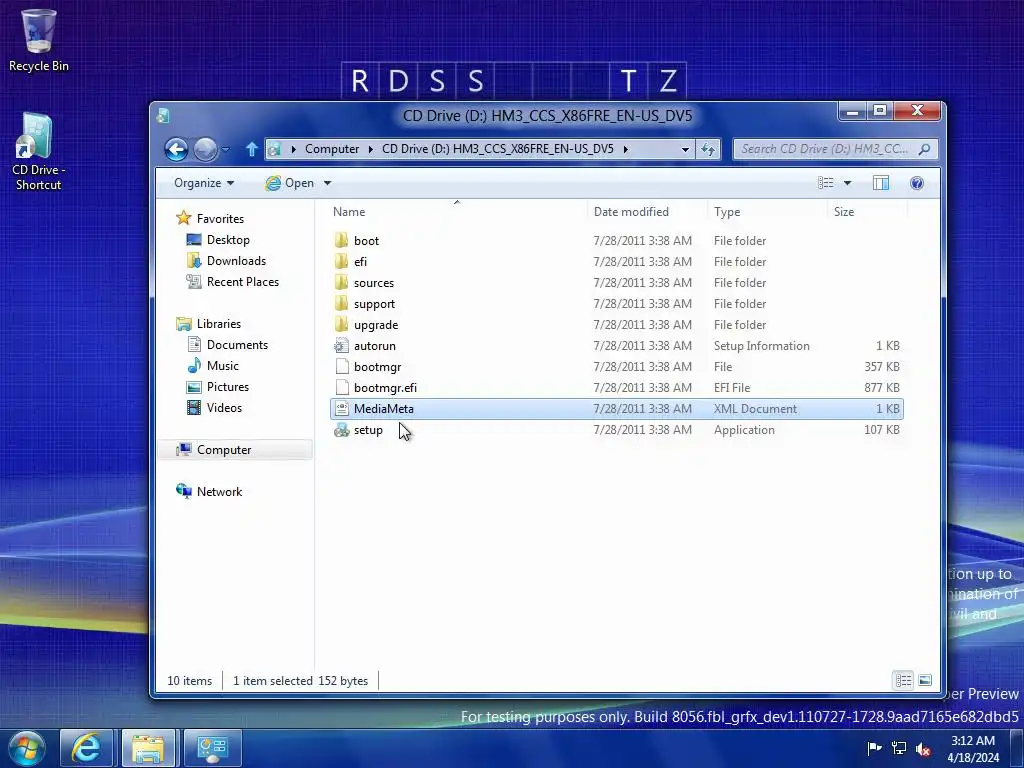Click the window icon in title bar

163,116
